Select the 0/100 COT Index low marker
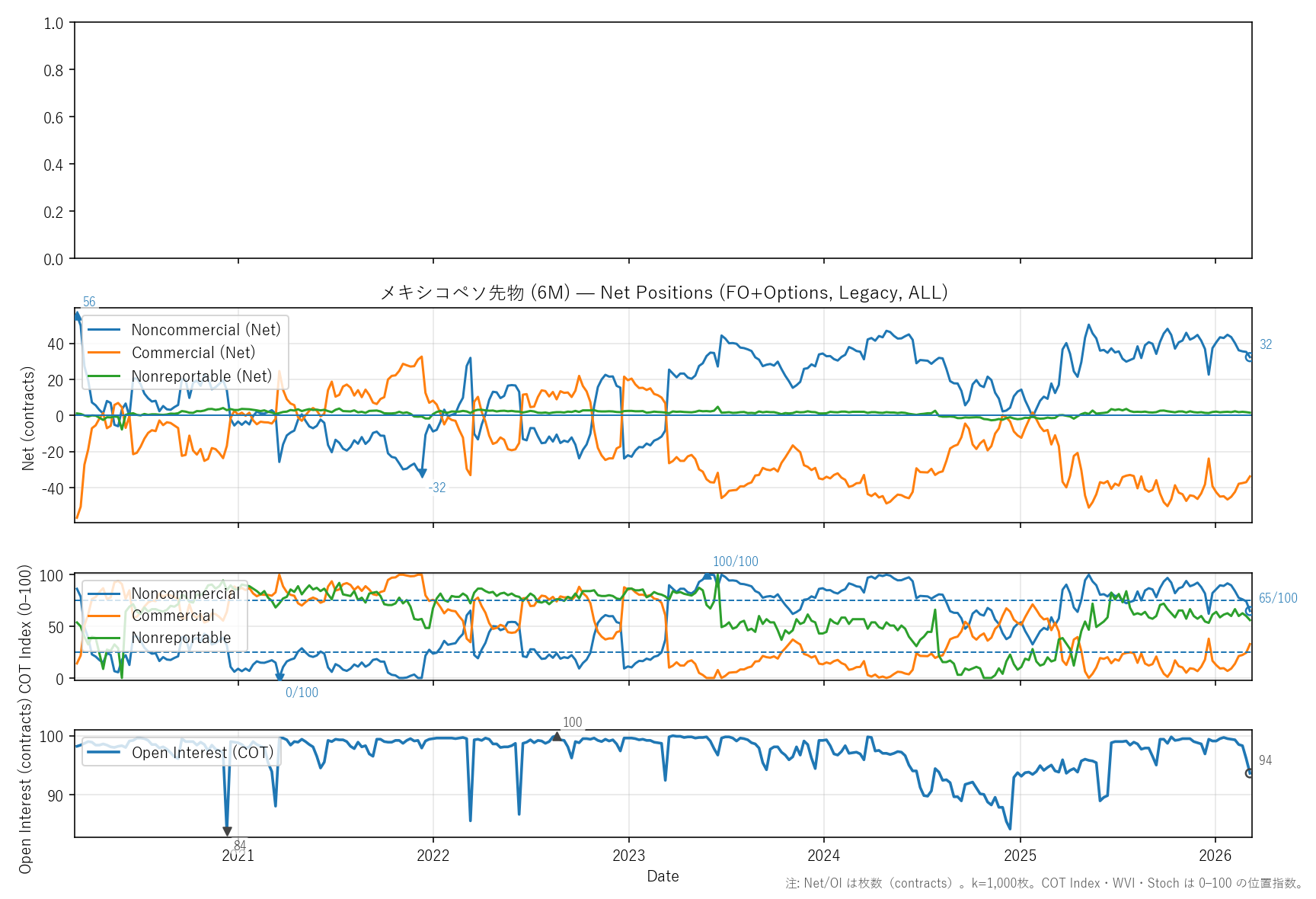 click(279, 677)
